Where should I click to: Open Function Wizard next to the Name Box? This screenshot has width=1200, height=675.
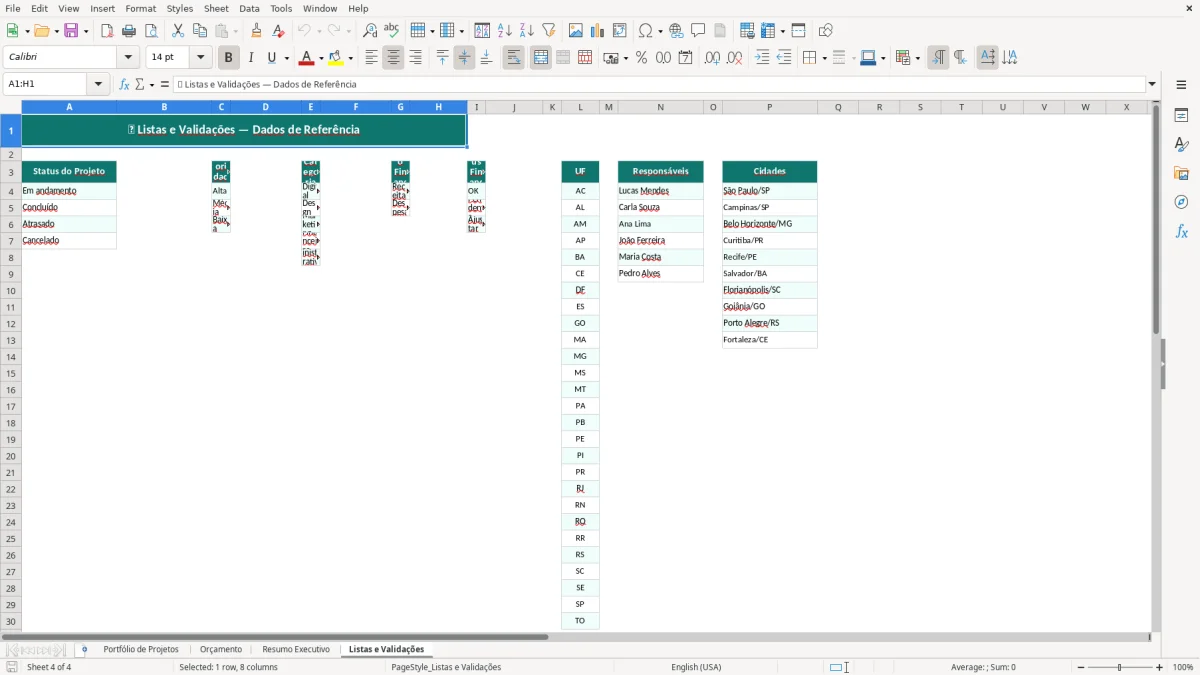pyautogui.click(x=125, y=84)
